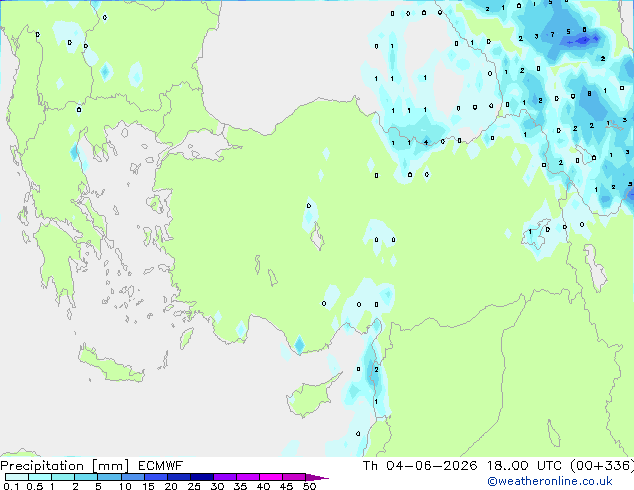
Task: Pick the 45–50 mm legend color swatch
Action: tap(294, 477)
